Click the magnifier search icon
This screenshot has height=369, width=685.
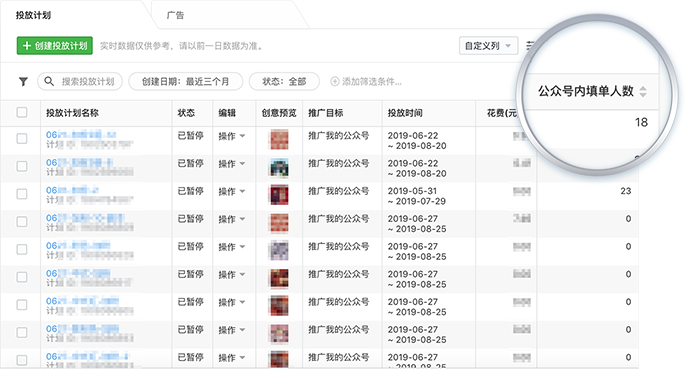pos(49,82)
